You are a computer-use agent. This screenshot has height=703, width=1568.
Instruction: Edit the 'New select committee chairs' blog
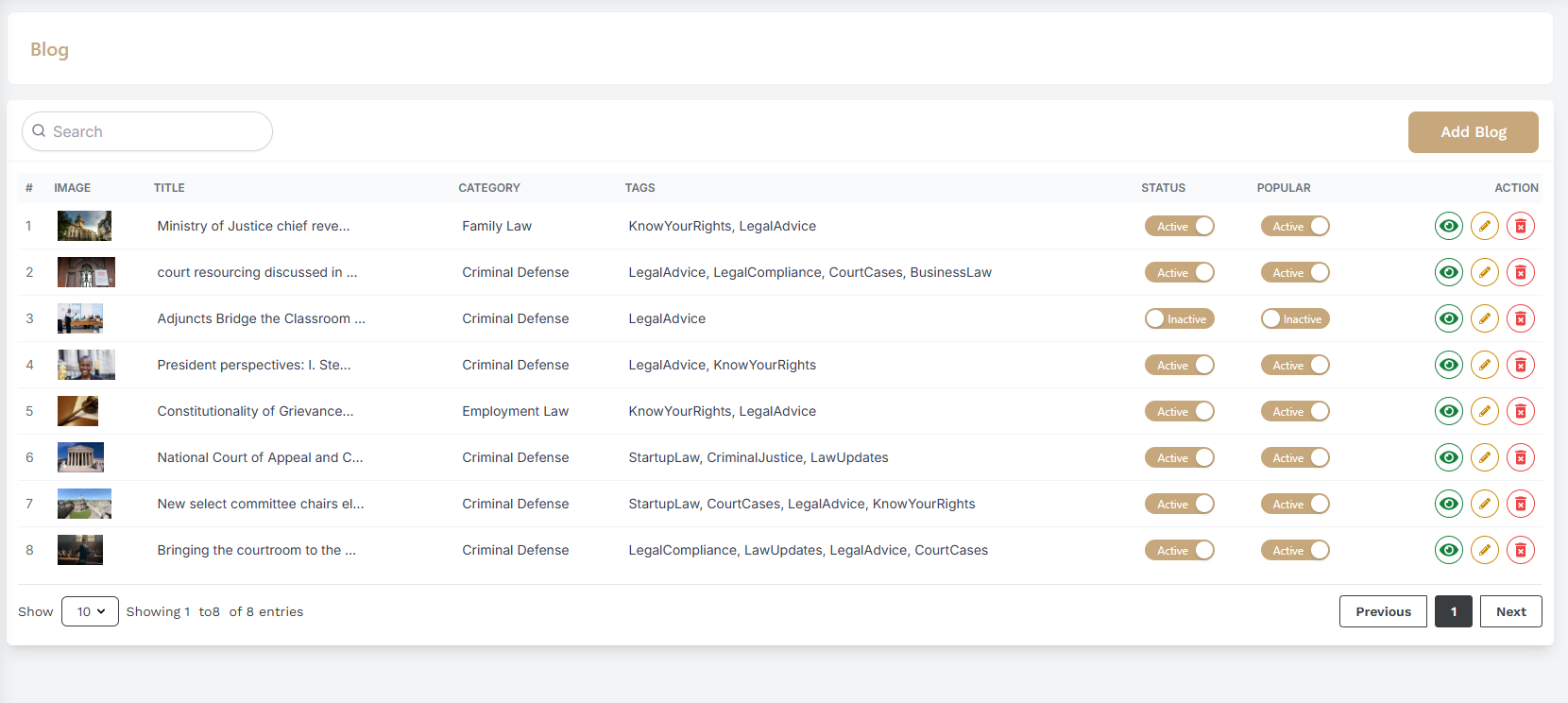click(1484, 504)
